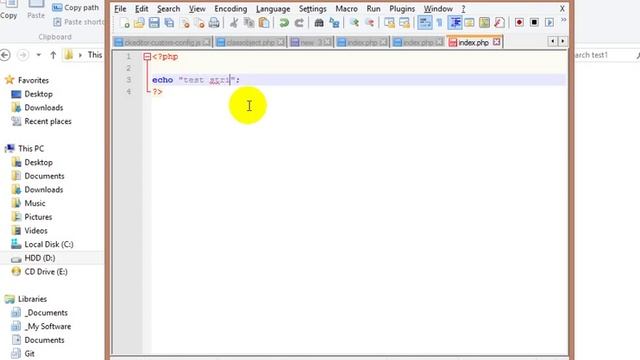Image resolution: width=640 pixels, height=360 pixels.
Task: Click the Redo arrow icon
Action: (x=299, y=23)
